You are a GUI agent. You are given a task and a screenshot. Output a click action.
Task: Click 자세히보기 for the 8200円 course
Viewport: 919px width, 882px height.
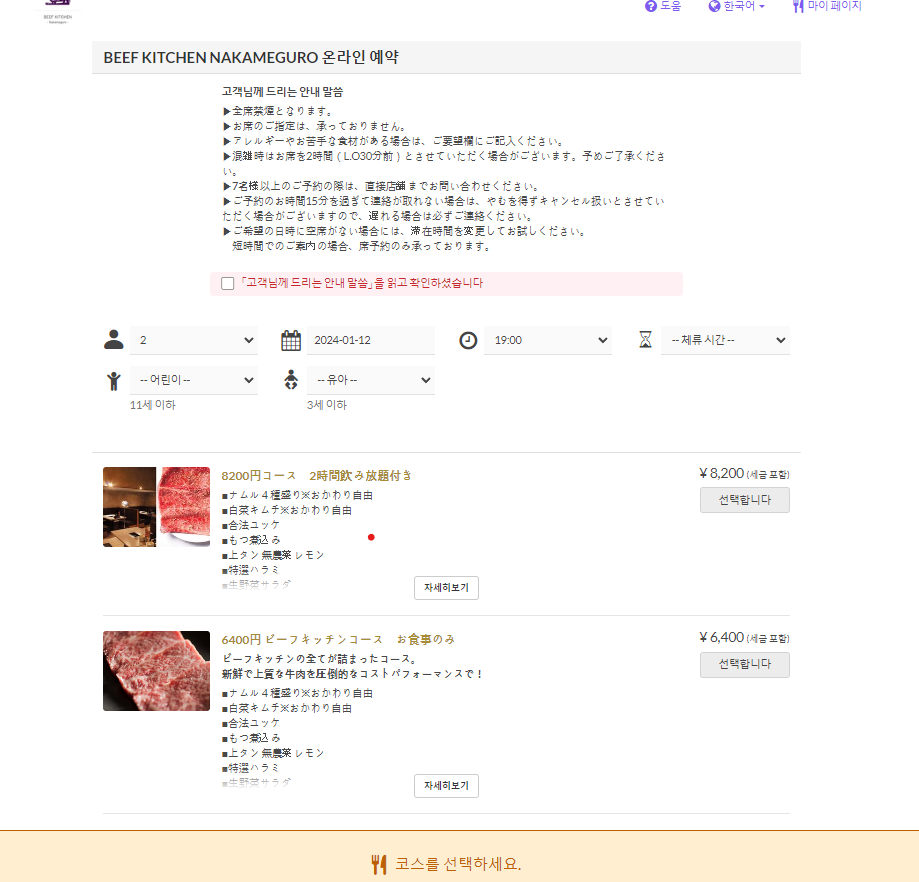[x=447, y=588]
